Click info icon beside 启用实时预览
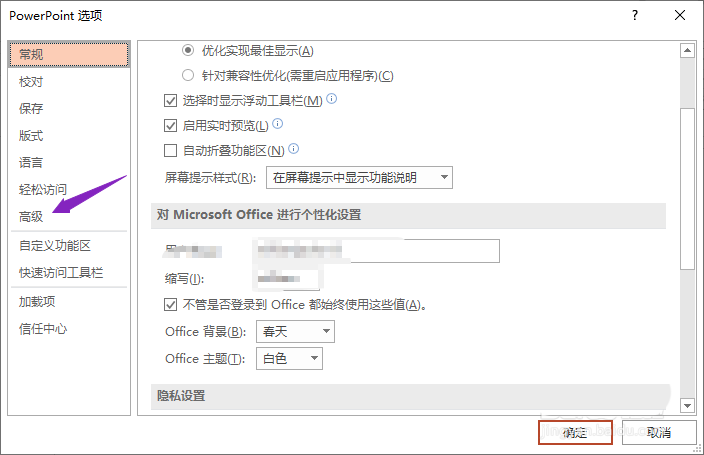This screenshot has width=704, height=455. point(278,124)
